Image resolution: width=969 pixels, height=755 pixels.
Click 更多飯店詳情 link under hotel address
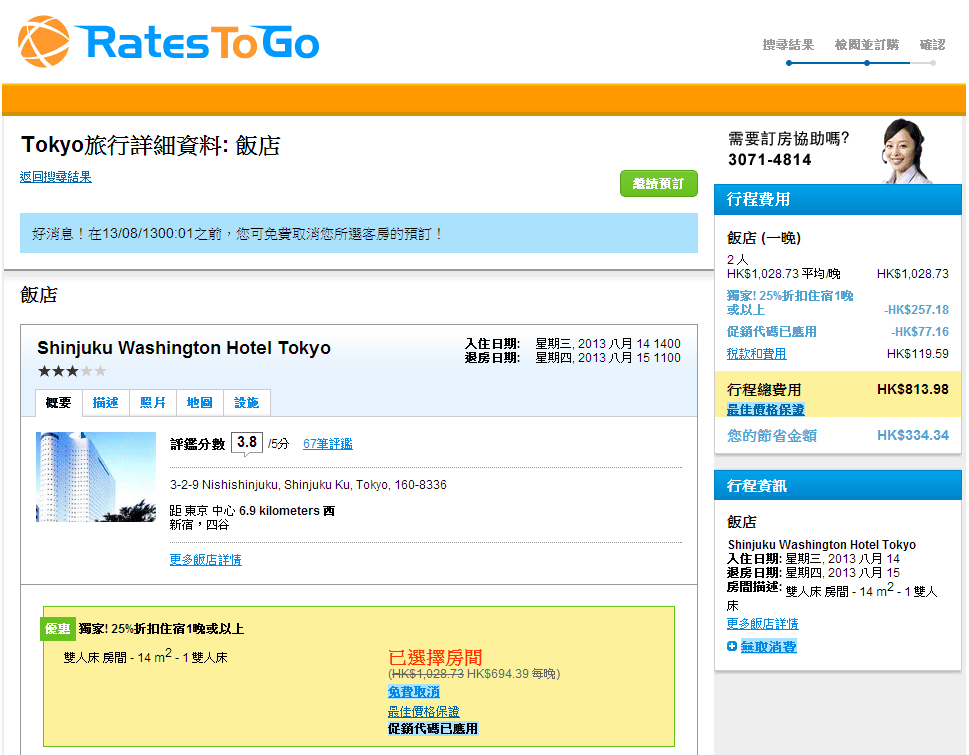(x=205, y=560)
